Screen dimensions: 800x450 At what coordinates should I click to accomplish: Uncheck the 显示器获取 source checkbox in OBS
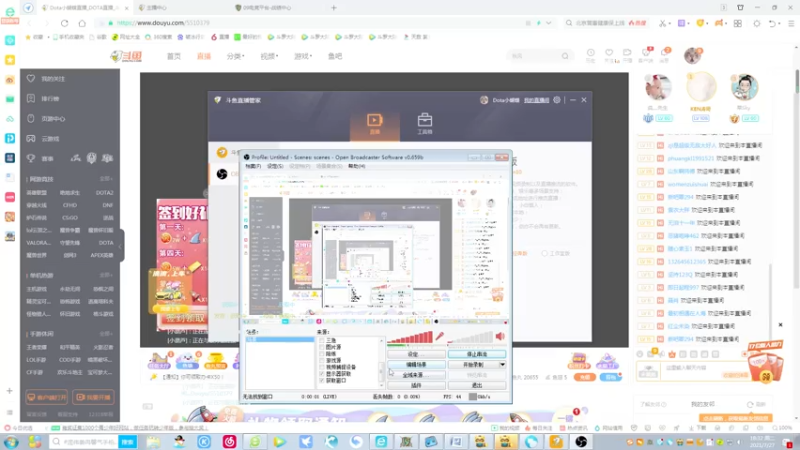pos(321,373)
